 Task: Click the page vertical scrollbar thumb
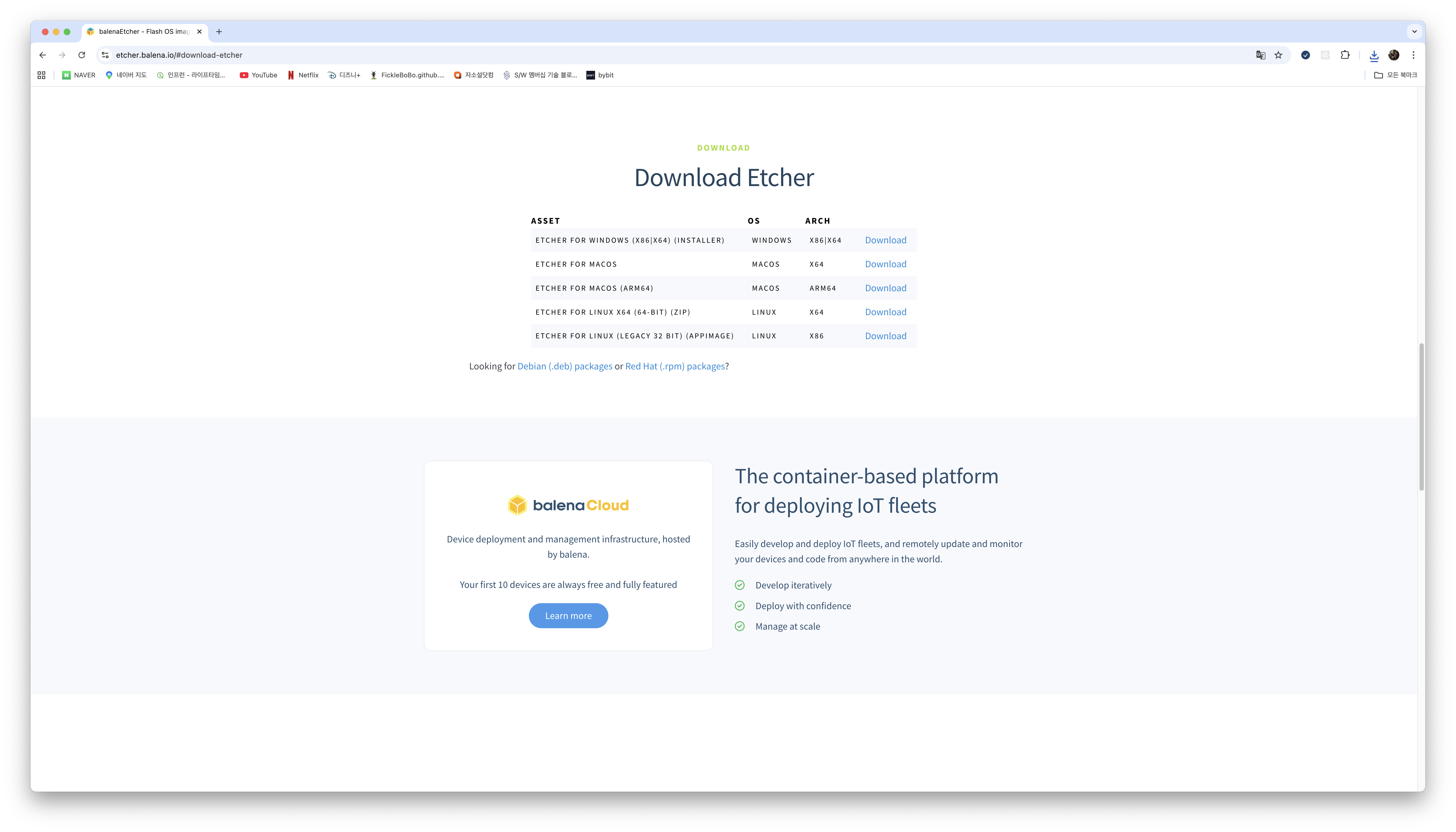pos(1421,417)
